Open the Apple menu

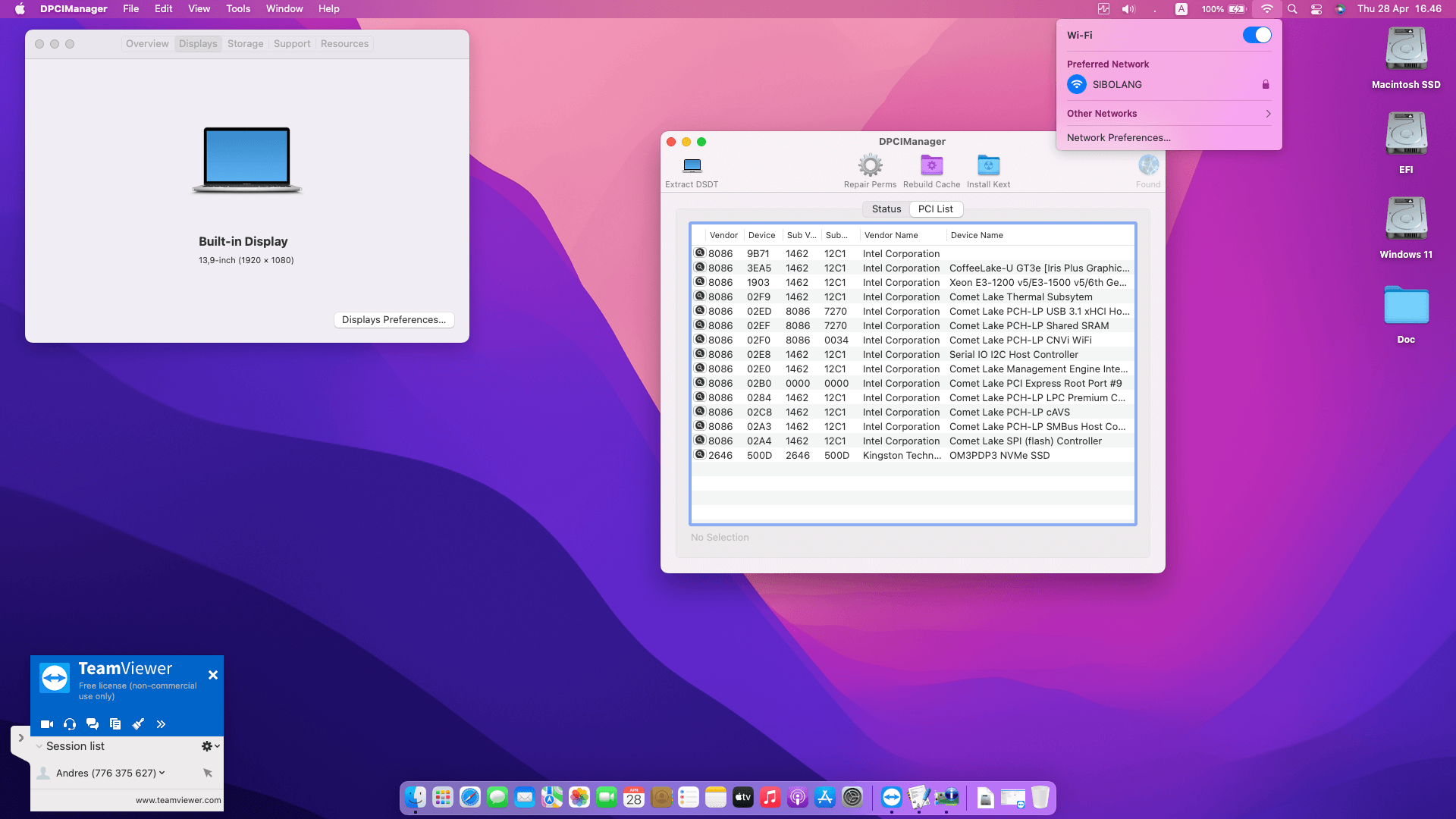point(20,9)
